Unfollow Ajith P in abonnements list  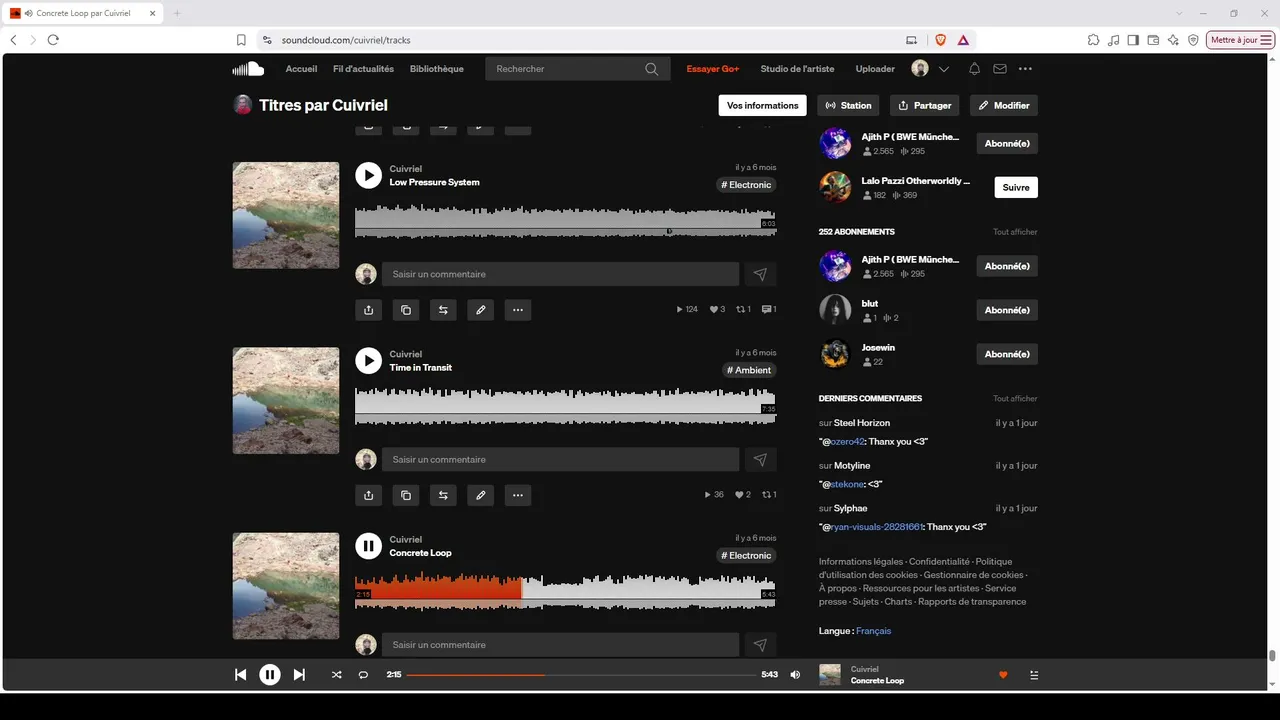coord(1007,266)
